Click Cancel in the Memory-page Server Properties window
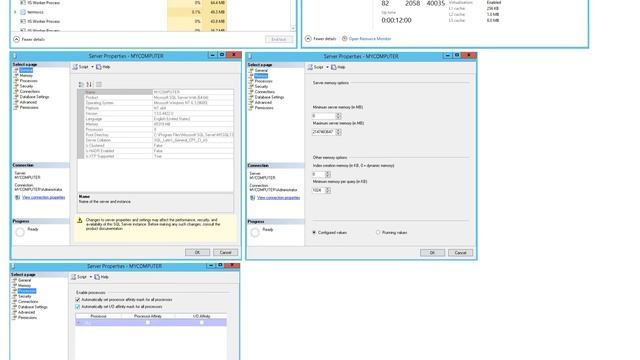This screenshot has width=640, height=360. click(x=460, y=253)
